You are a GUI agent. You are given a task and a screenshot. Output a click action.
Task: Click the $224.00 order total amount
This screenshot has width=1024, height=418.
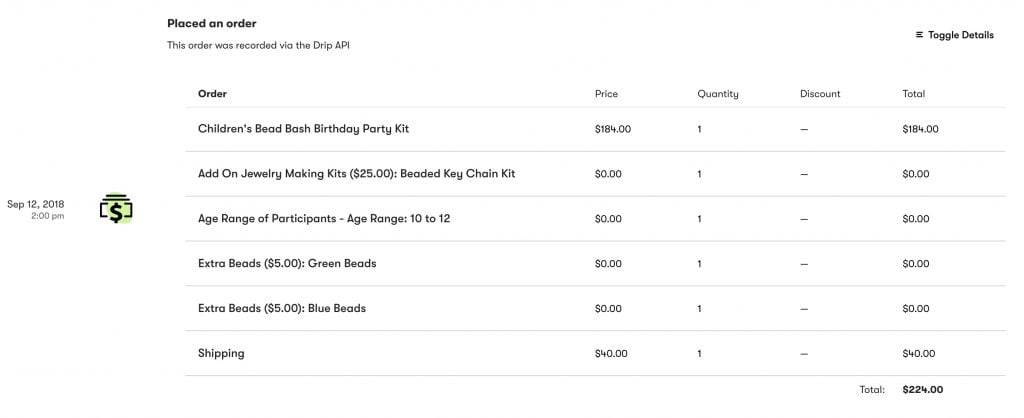pos(923,390)
